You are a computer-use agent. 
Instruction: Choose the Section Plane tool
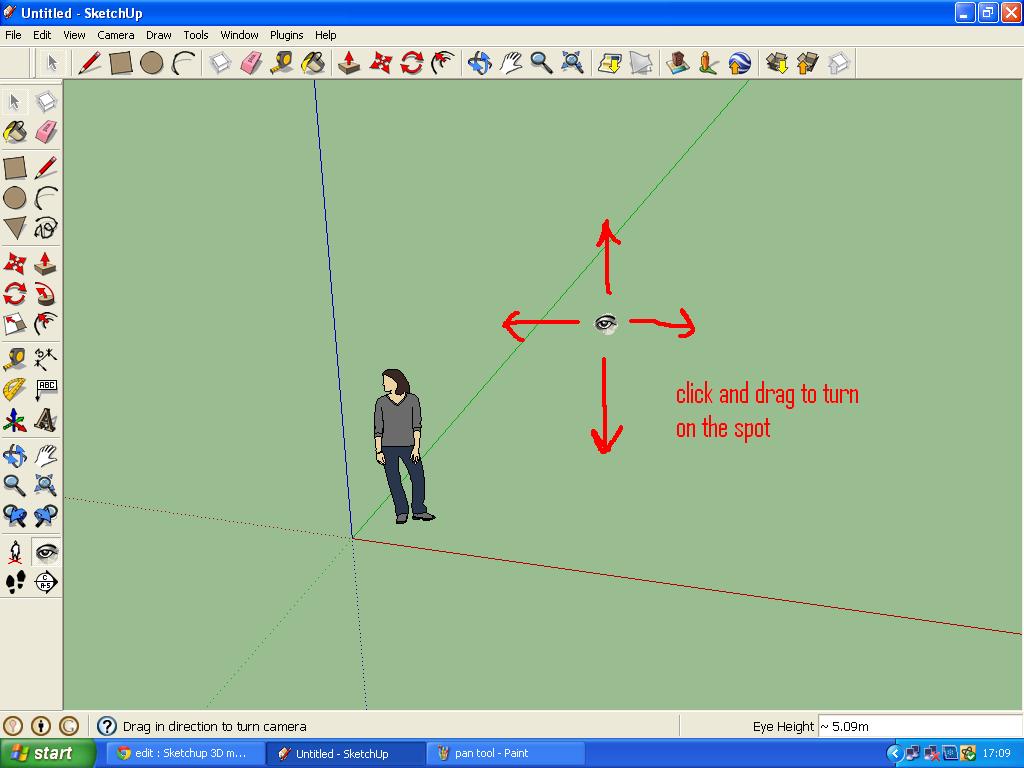tap(46, 582)
